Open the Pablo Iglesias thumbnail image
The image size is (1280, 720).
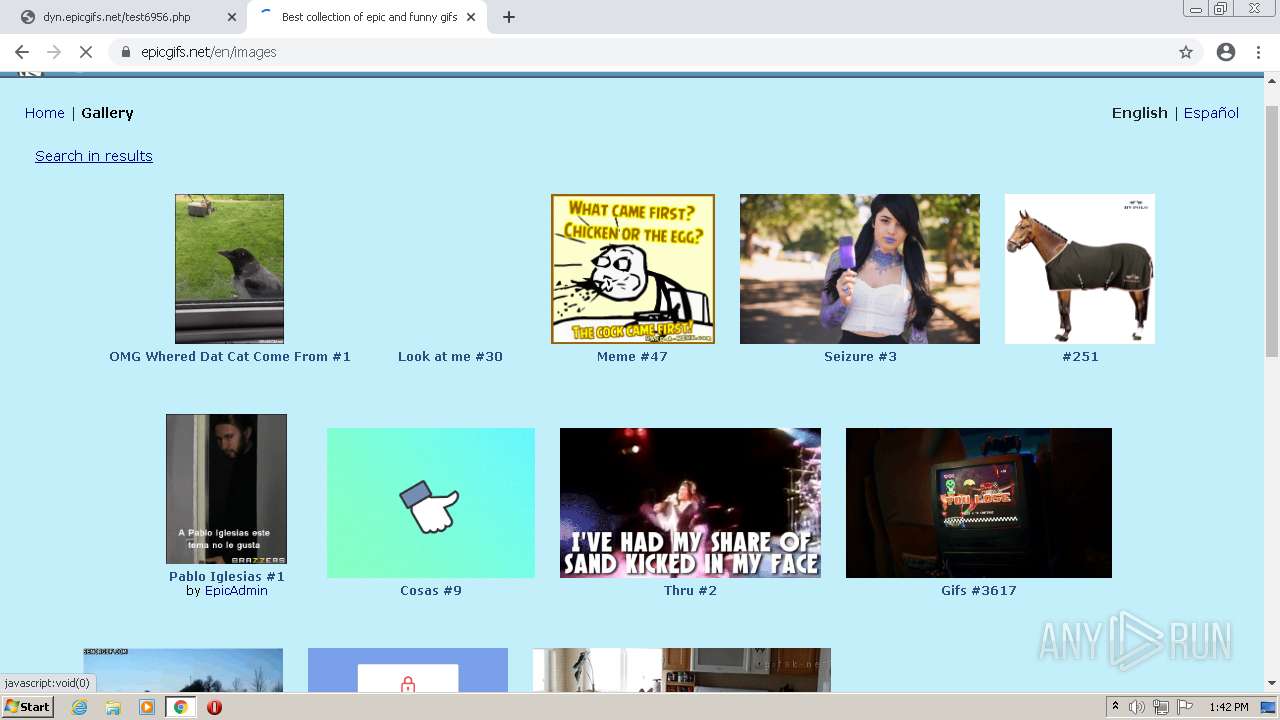[x=226, y=489]
